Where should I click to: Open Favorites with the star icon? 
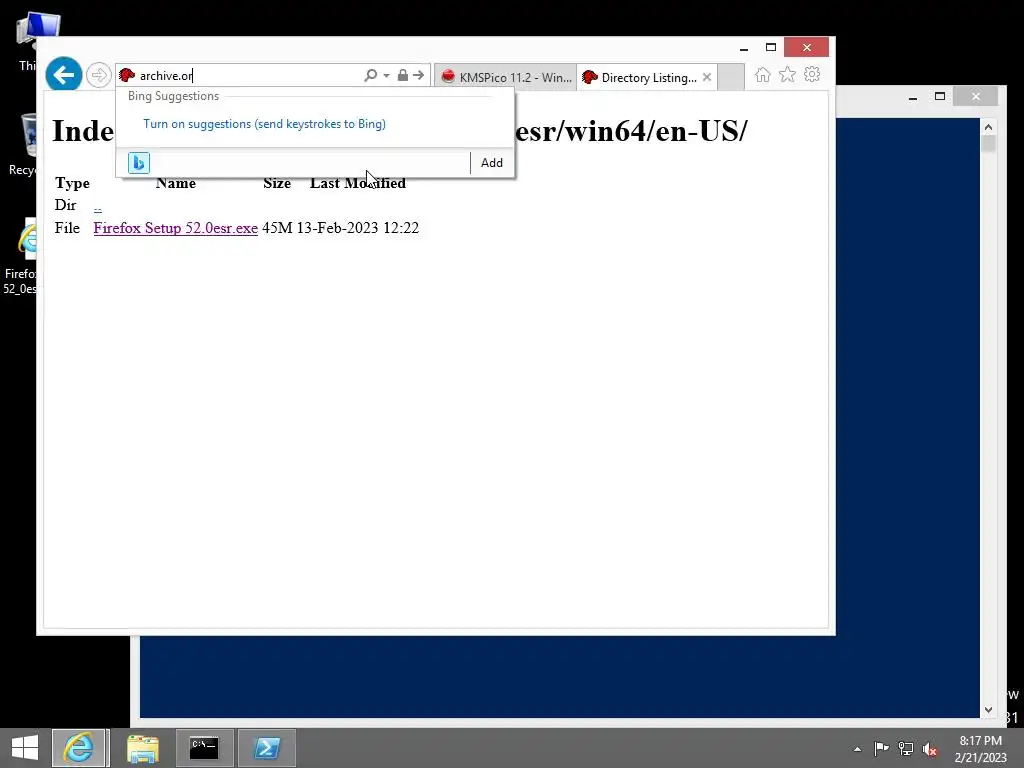(788, 74)
